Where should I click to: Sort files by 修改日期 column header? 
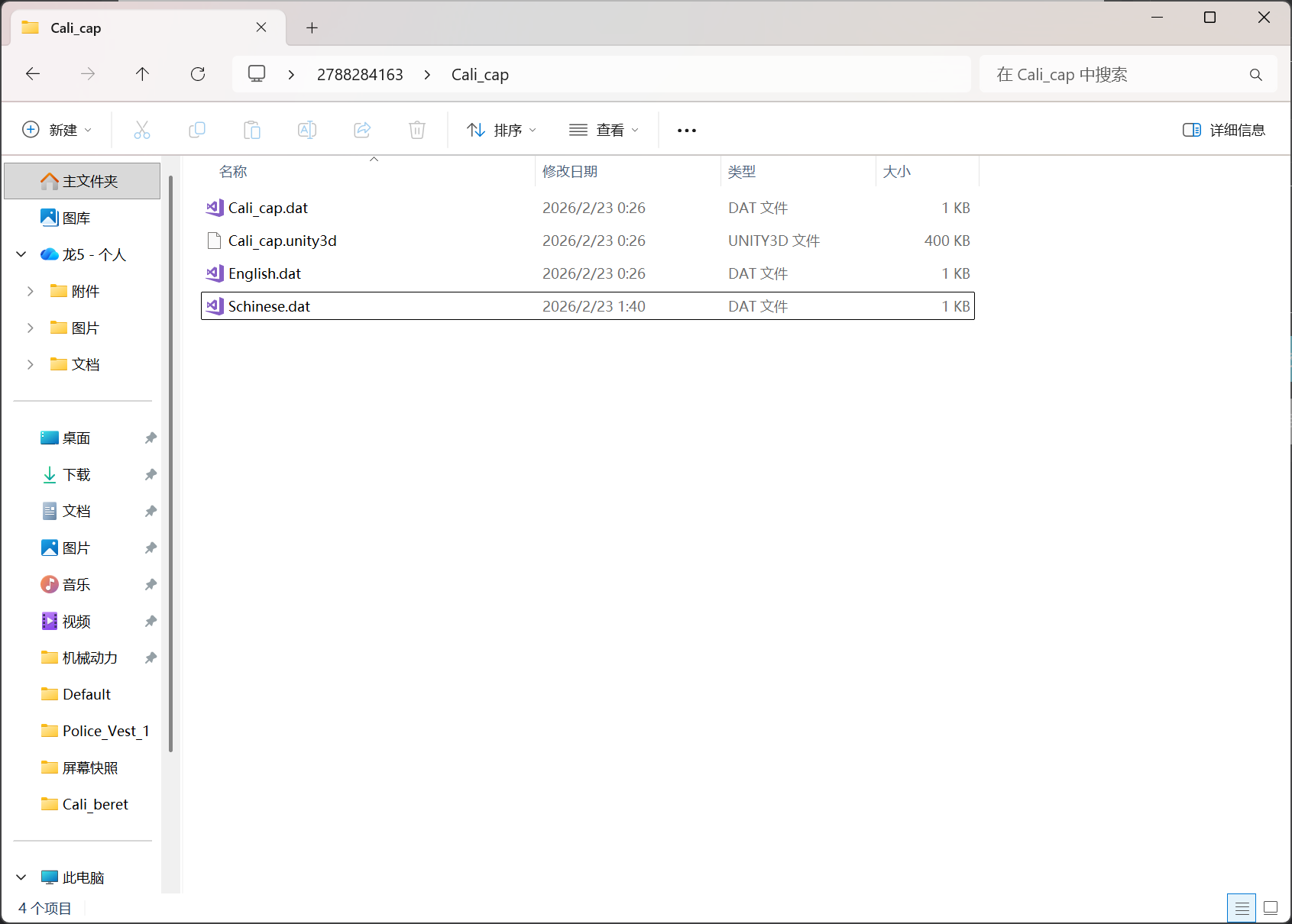click(570, 172)
